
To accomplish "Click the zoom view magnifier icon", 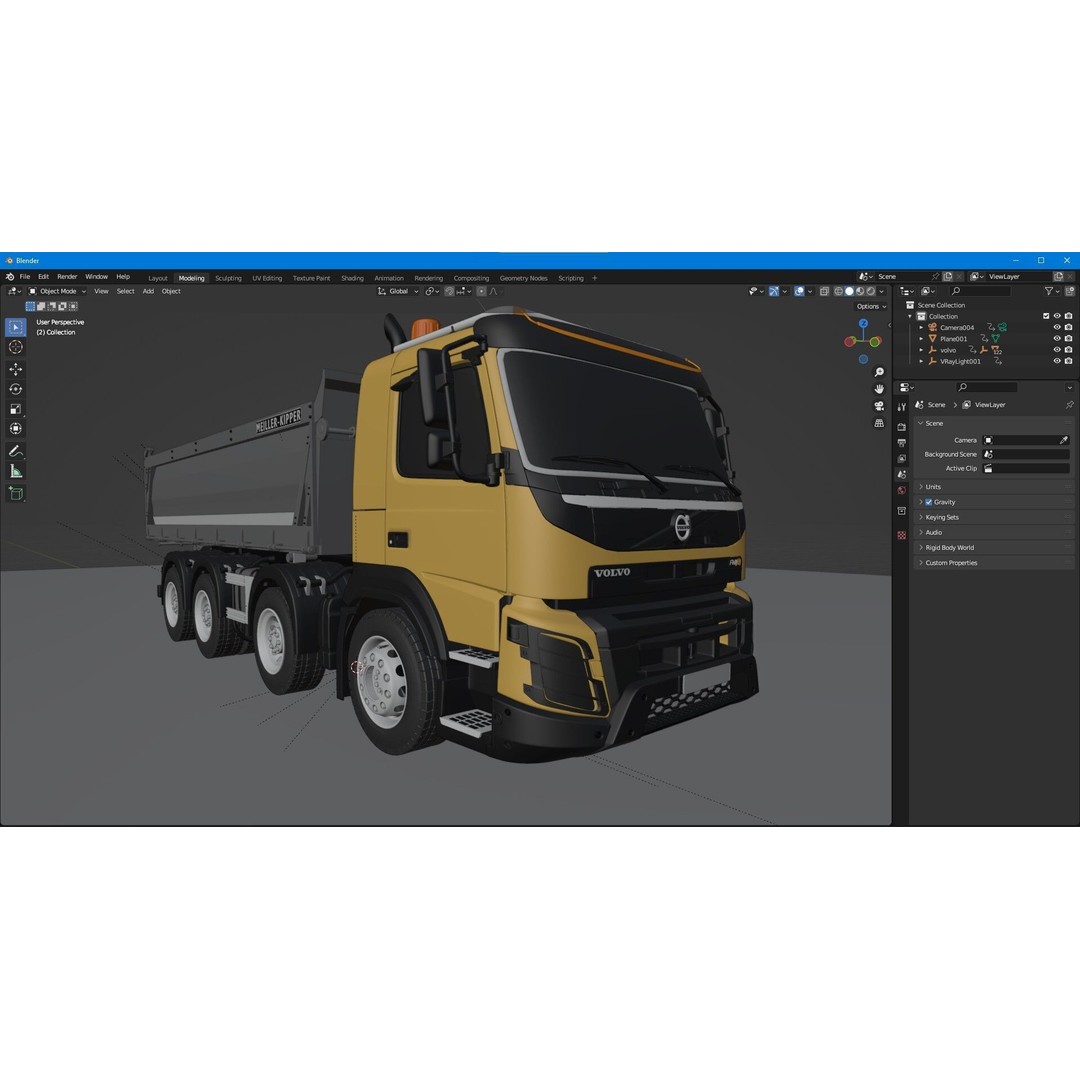I will pos(880,372).
